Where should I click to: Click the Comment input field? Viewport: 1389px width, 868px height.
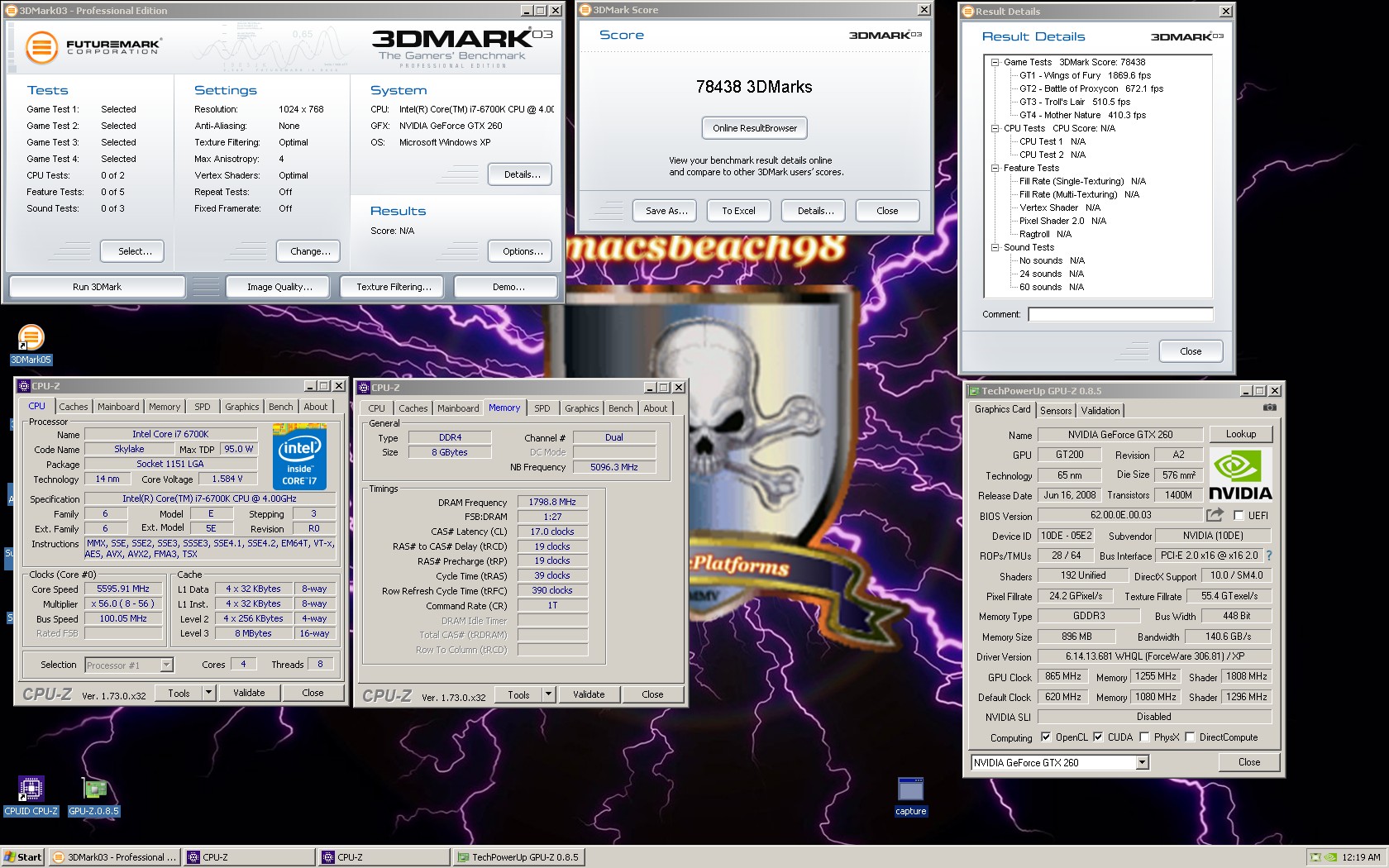(x=1120, y=314)
